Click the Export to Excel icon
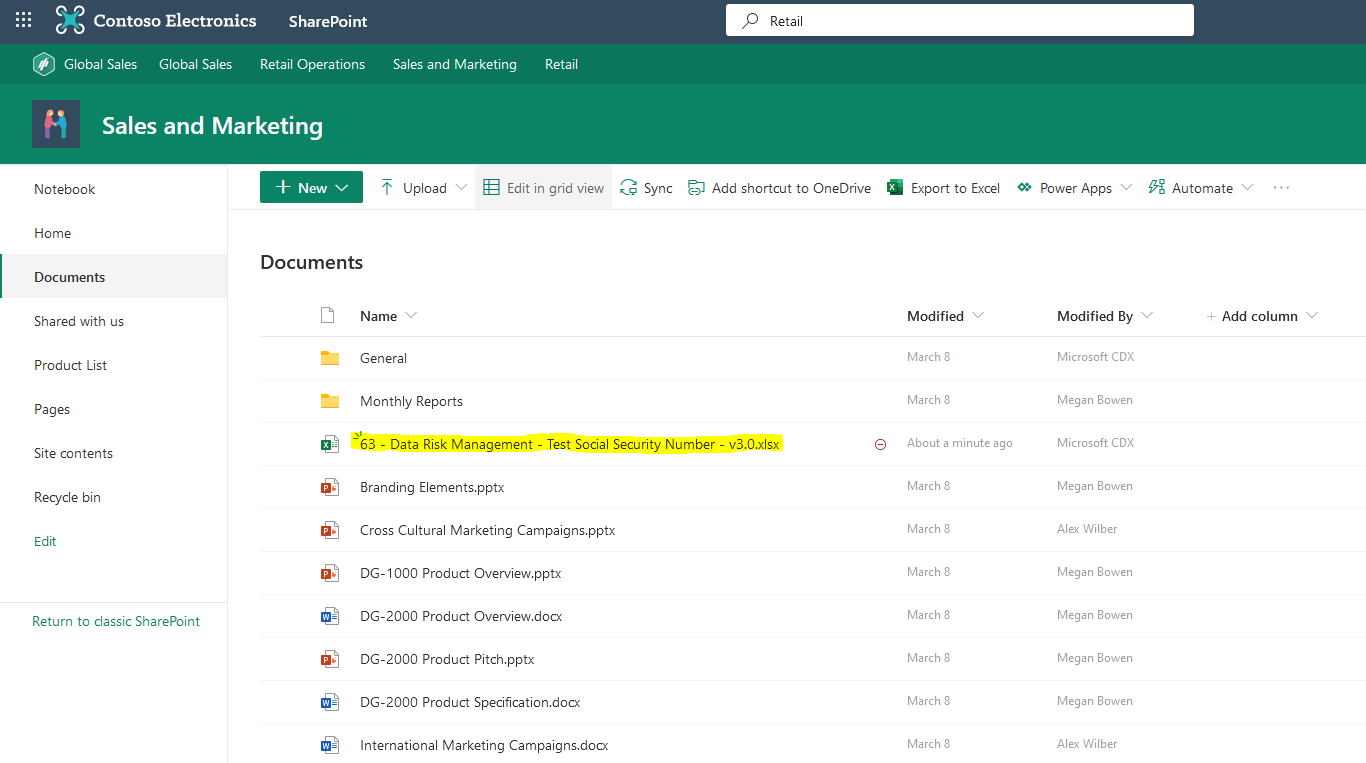The width and height of the screenshot is (1366, 763). pyautogui.click(x=895, y=188)
